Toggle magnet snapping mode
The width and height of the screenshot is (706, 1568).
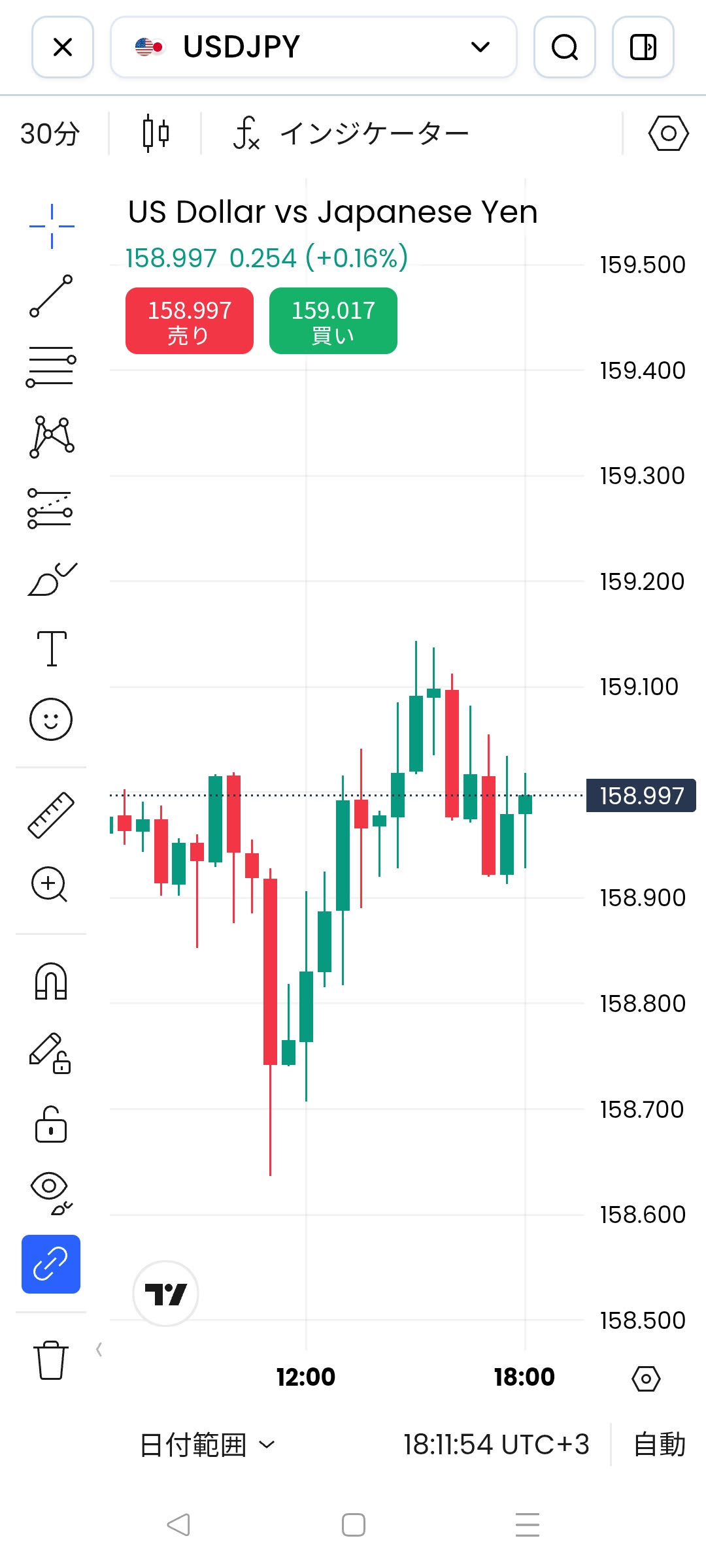click(x=51, y=981)
